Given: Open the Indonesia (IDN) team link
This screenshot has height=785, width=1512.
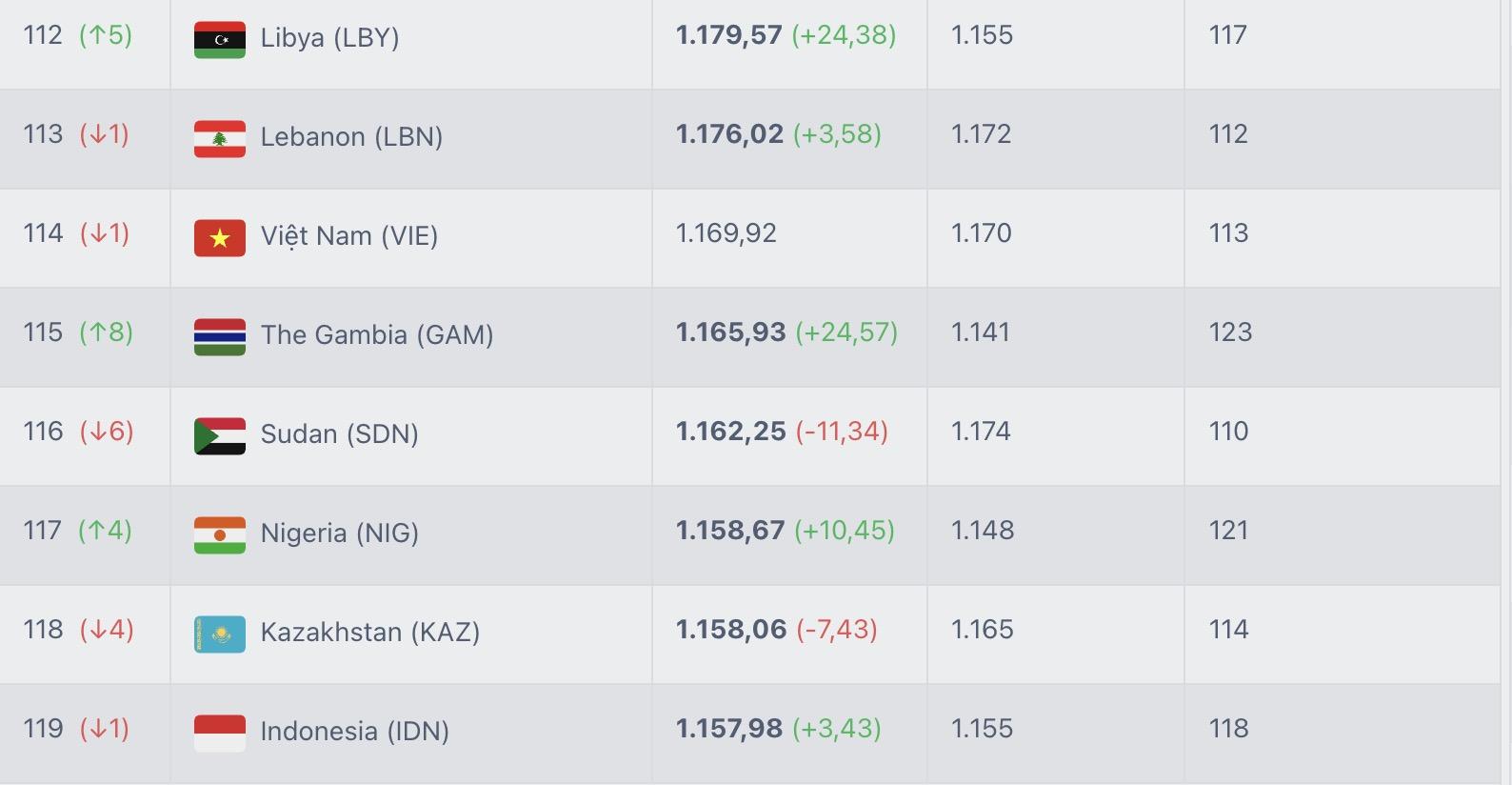Looking at the screenshot, I should click(354, 732).
